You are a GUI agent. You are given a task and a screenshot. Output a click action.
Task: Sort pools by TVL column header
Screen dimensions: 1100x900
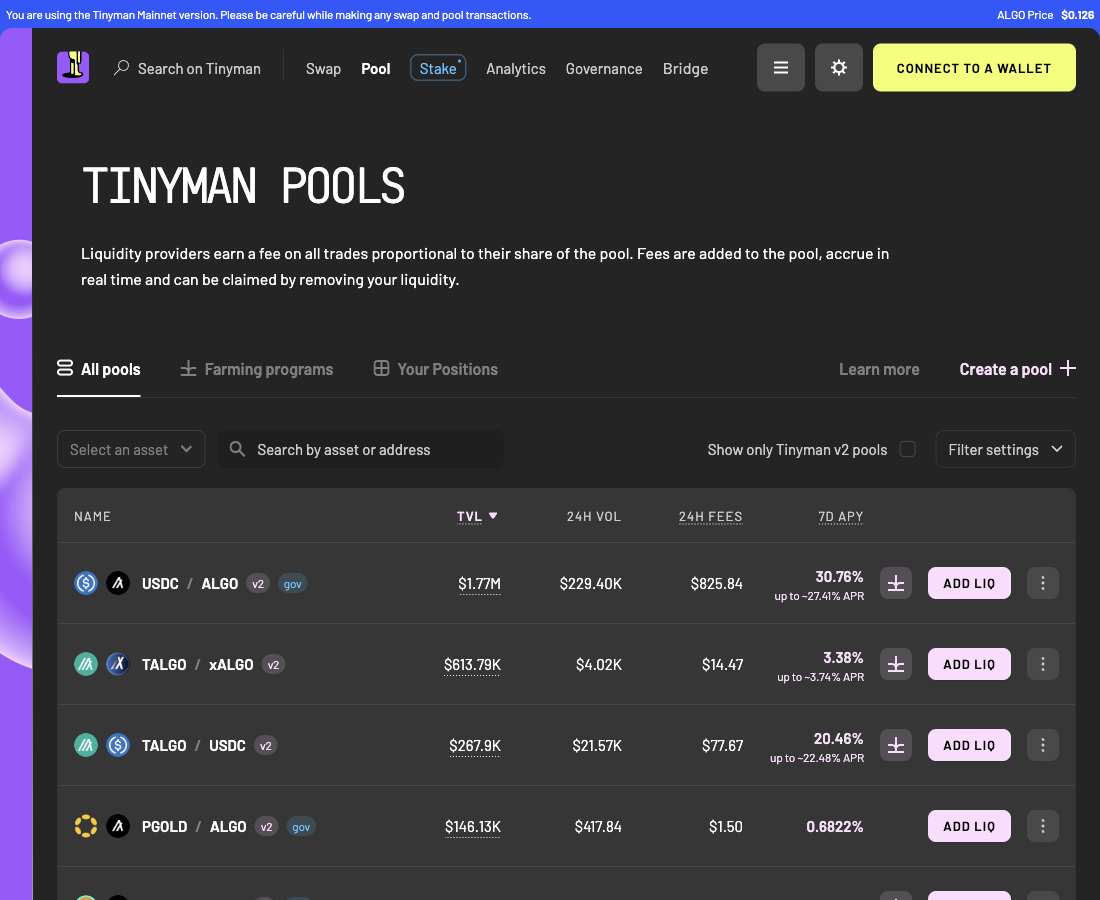click(x=476, y=516)
